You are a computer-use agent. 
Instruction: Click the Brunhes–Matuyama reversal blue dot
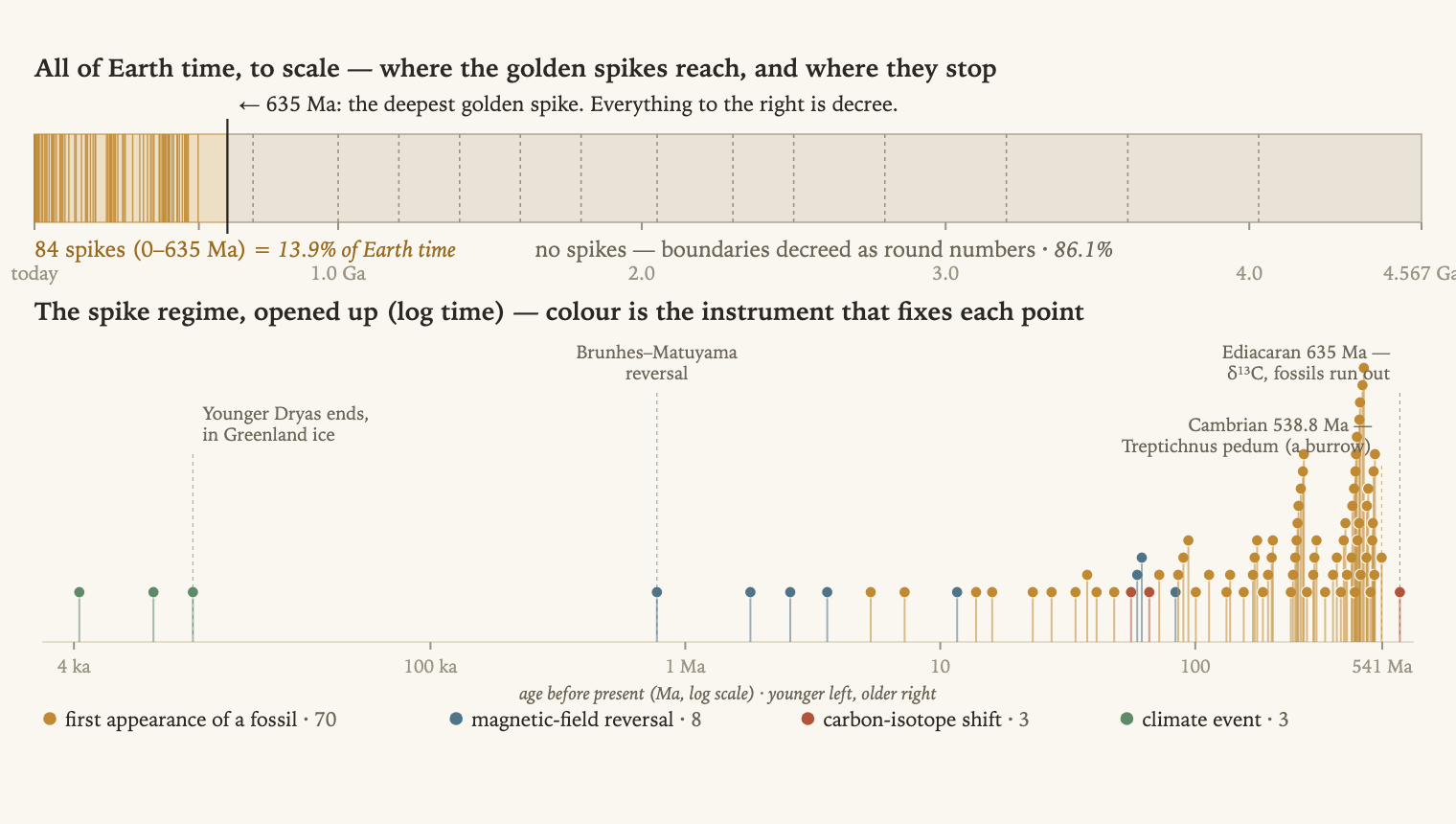click(657, 592)
